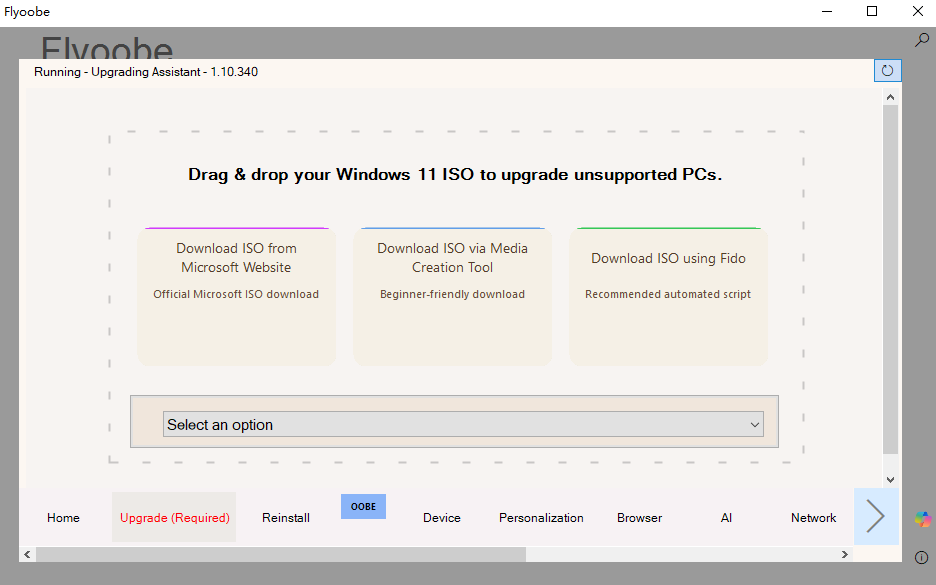This screenshot has width=936, height=585.
Task: Close the Flyoobe window
Action: click(918, 11)
